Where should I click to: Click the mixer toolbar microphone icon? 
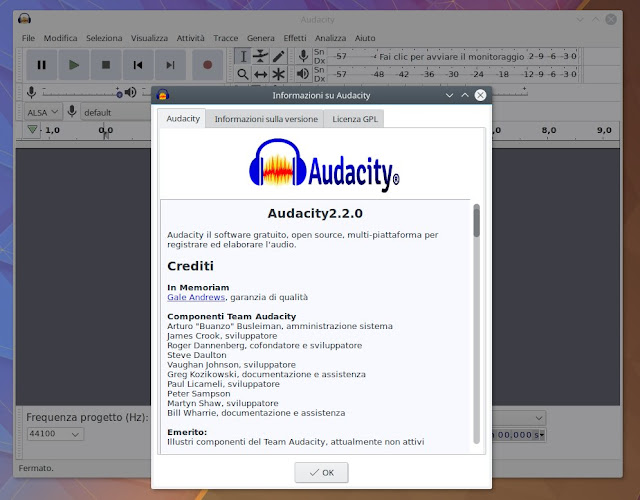pyautogui.click(x=31, y=93)
